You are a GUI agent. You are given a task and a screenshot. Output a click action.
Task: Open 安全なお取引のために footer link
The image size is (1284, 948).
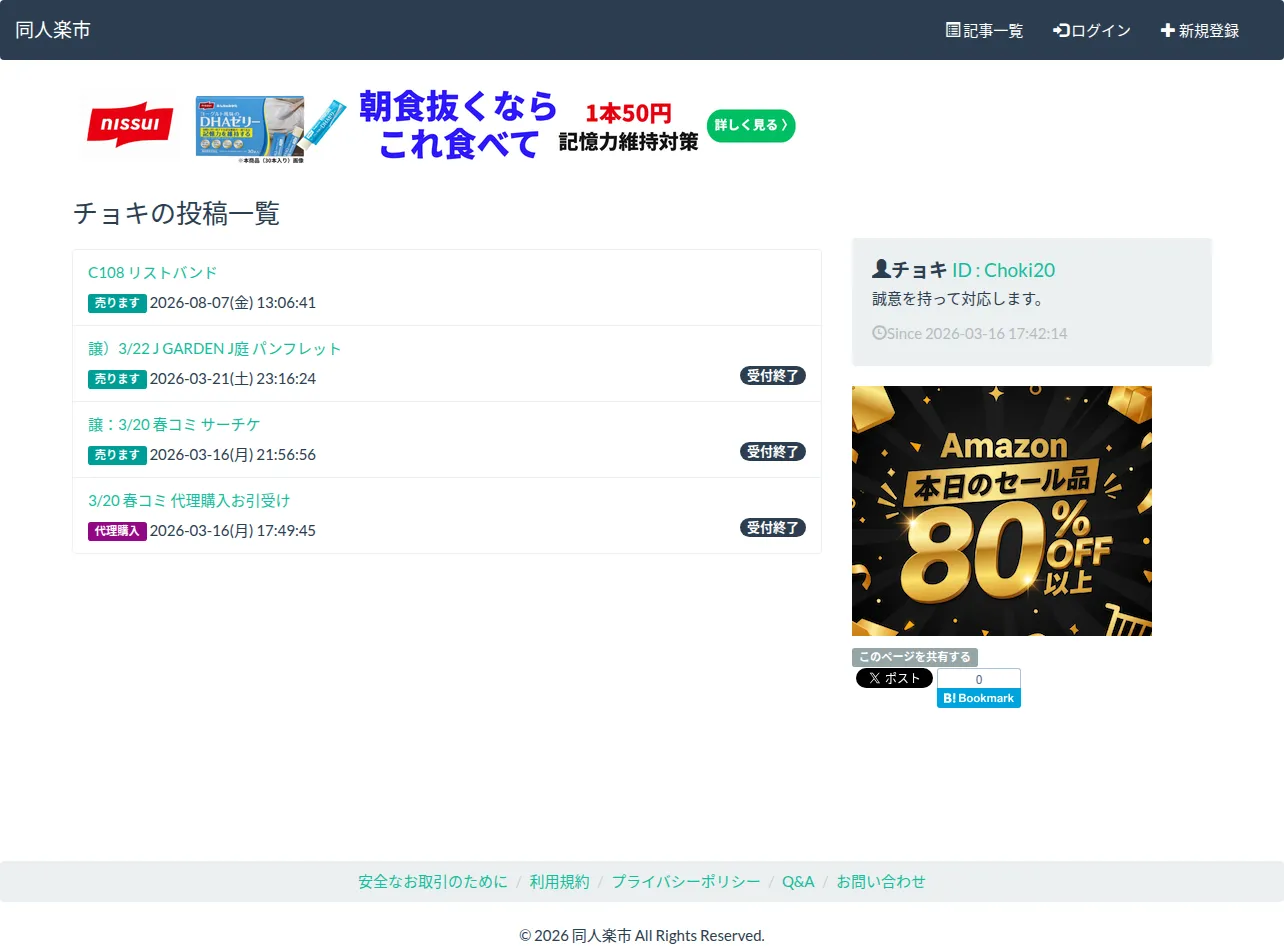pos(433,882)
